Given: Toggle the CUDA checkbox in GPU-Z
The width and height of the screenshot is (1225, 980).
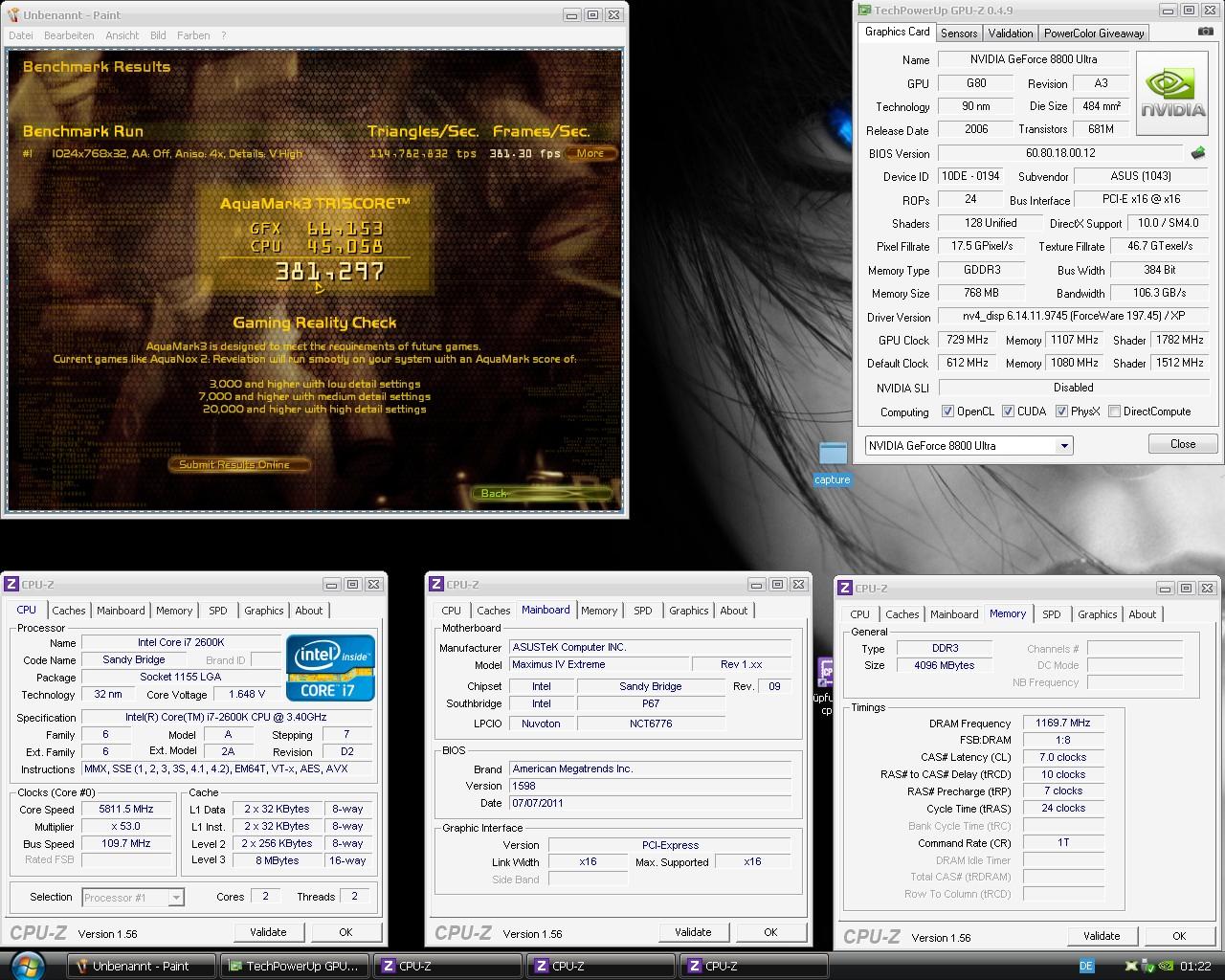Looking at the screenshot, I should tap(1008, 412).
